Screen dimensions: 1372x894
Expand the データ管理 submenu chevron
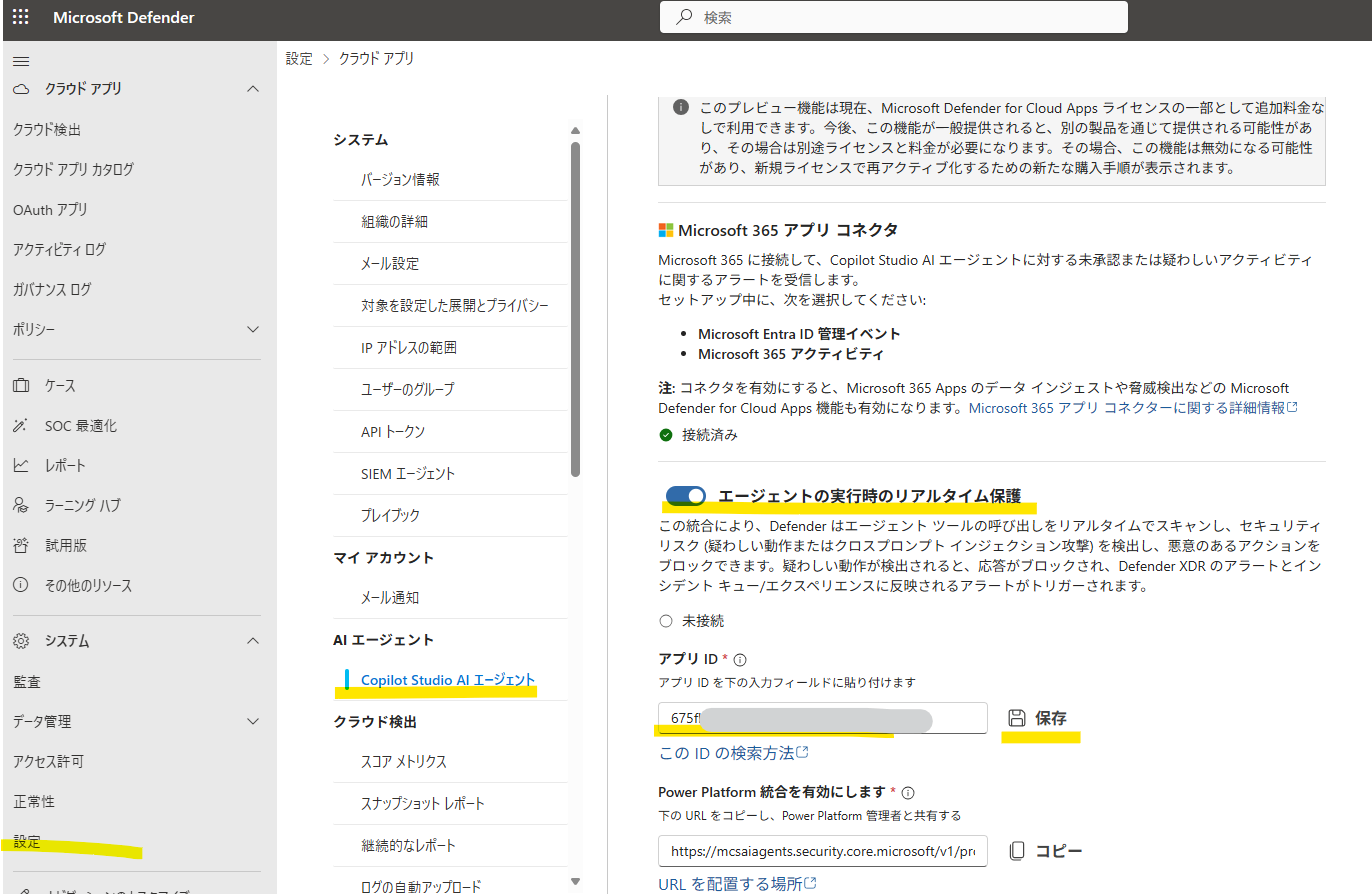pyautogui.click(x=253, y=721)
